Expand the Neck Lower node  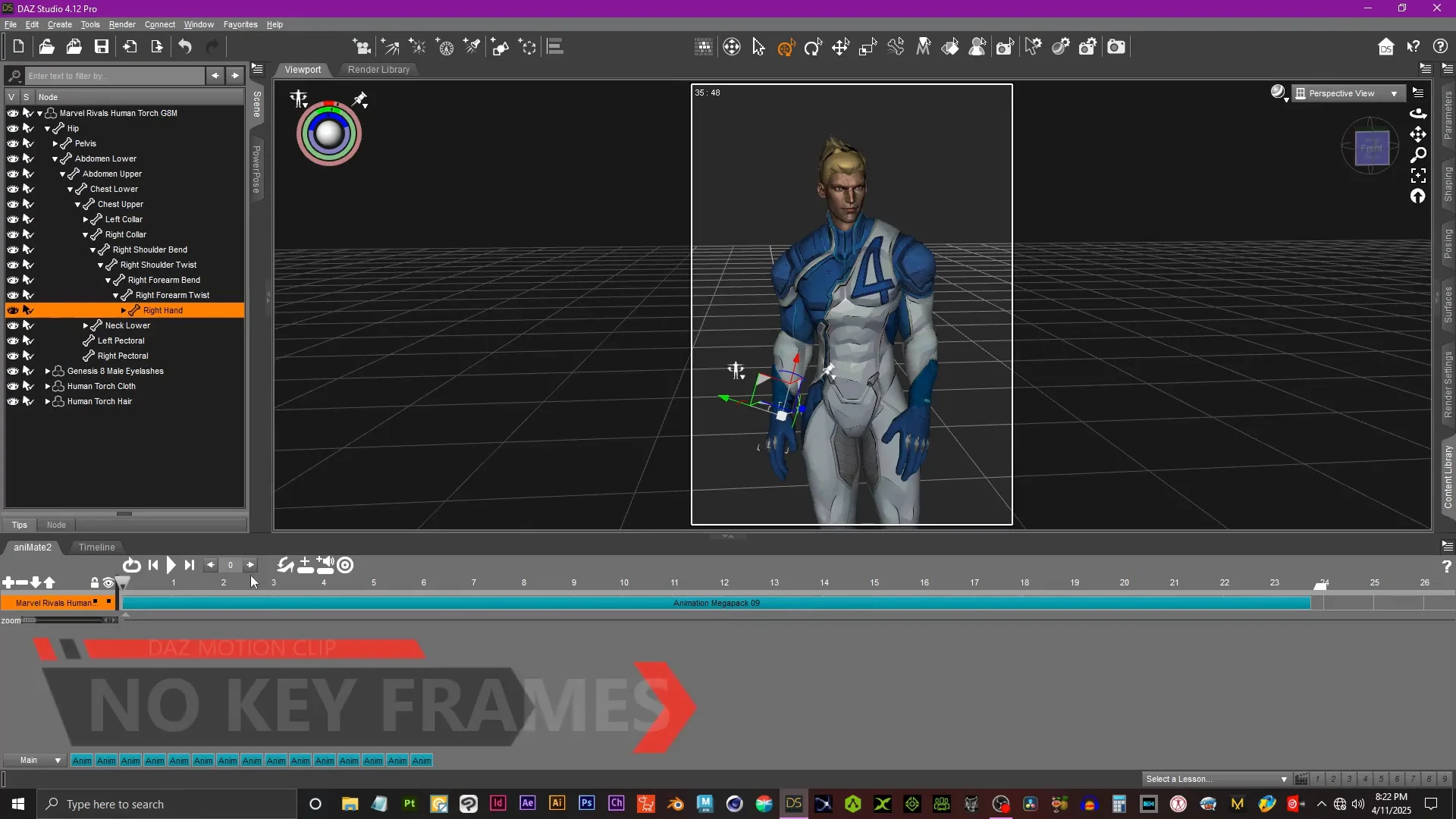pos(86,325)
